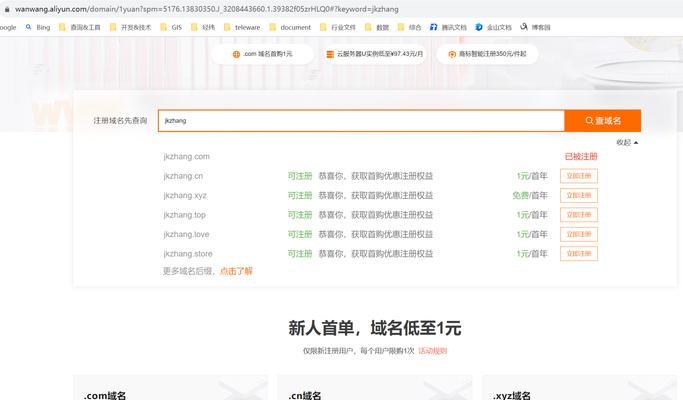Screen dimensions: 683x400
Task: Open the .xyz域名 card
Action: pyautogui.click(x=579, y=387)
